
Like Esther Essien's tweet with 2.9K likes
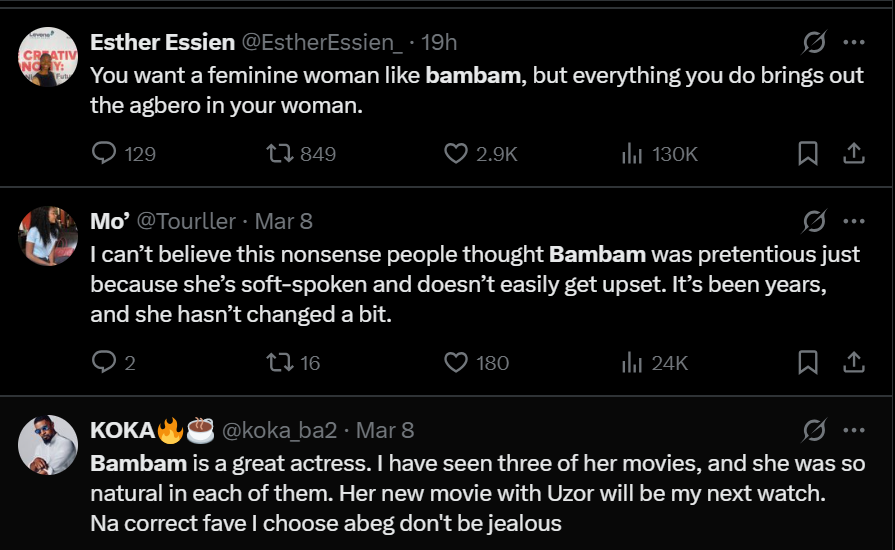456,153
